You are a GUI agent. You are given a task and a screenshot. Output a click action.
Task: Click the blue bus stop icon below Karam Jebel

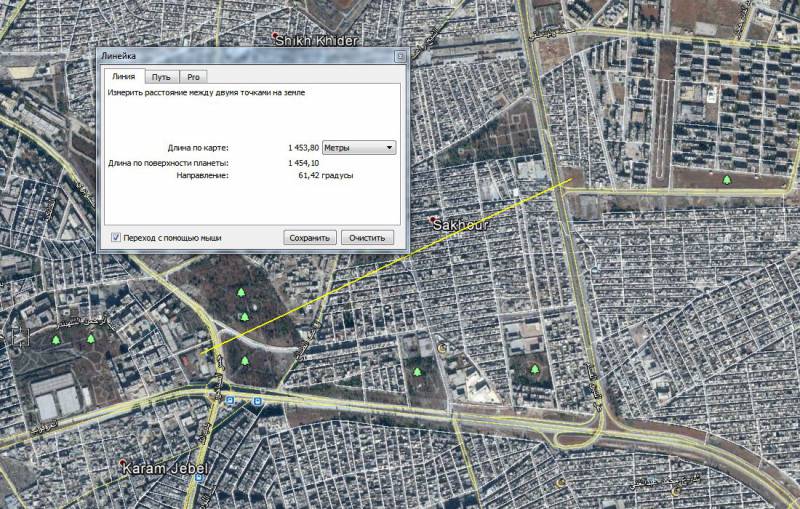click(x=199, y=480)
